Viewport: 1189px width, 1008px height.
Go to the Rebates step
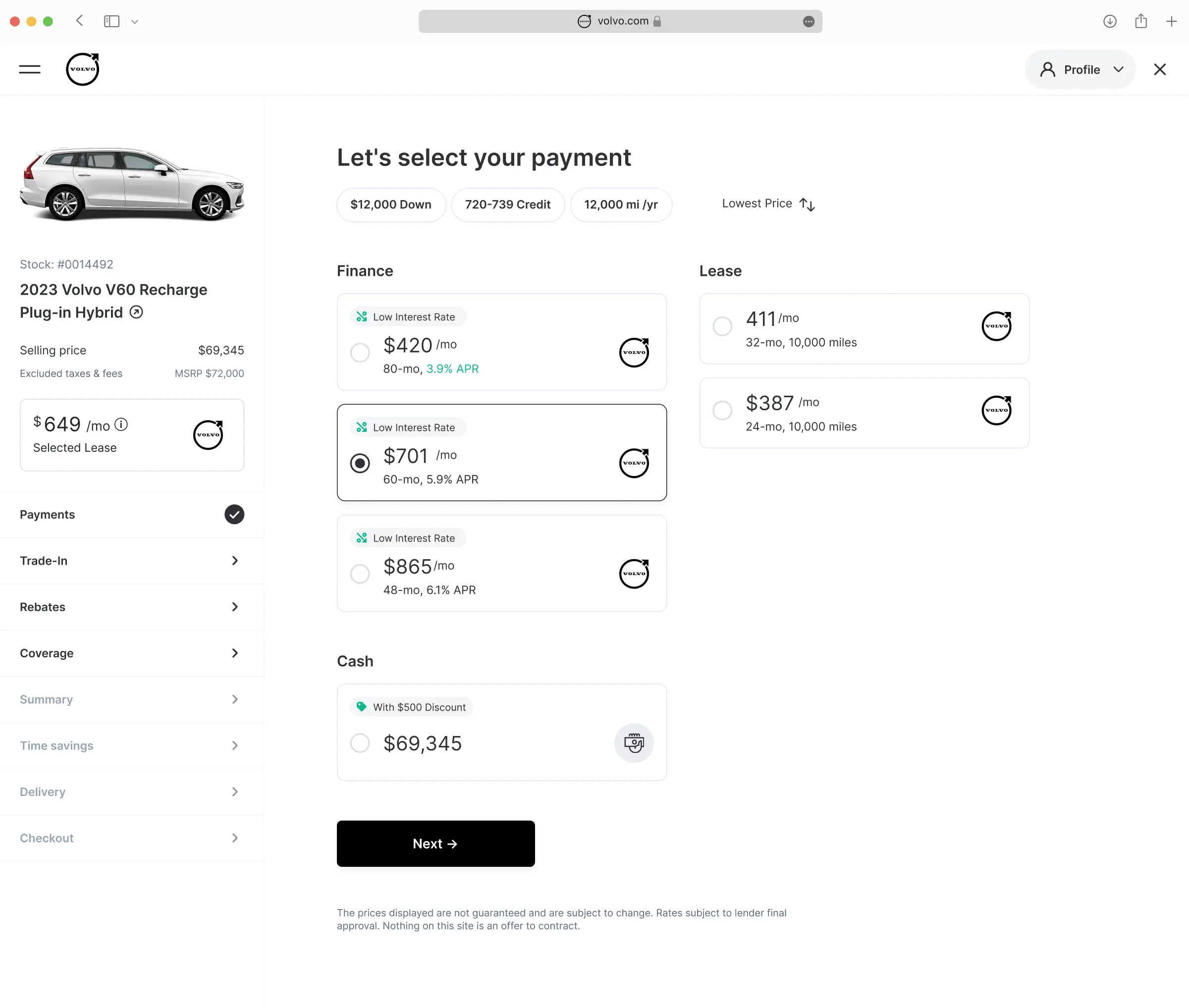(131, 607)
